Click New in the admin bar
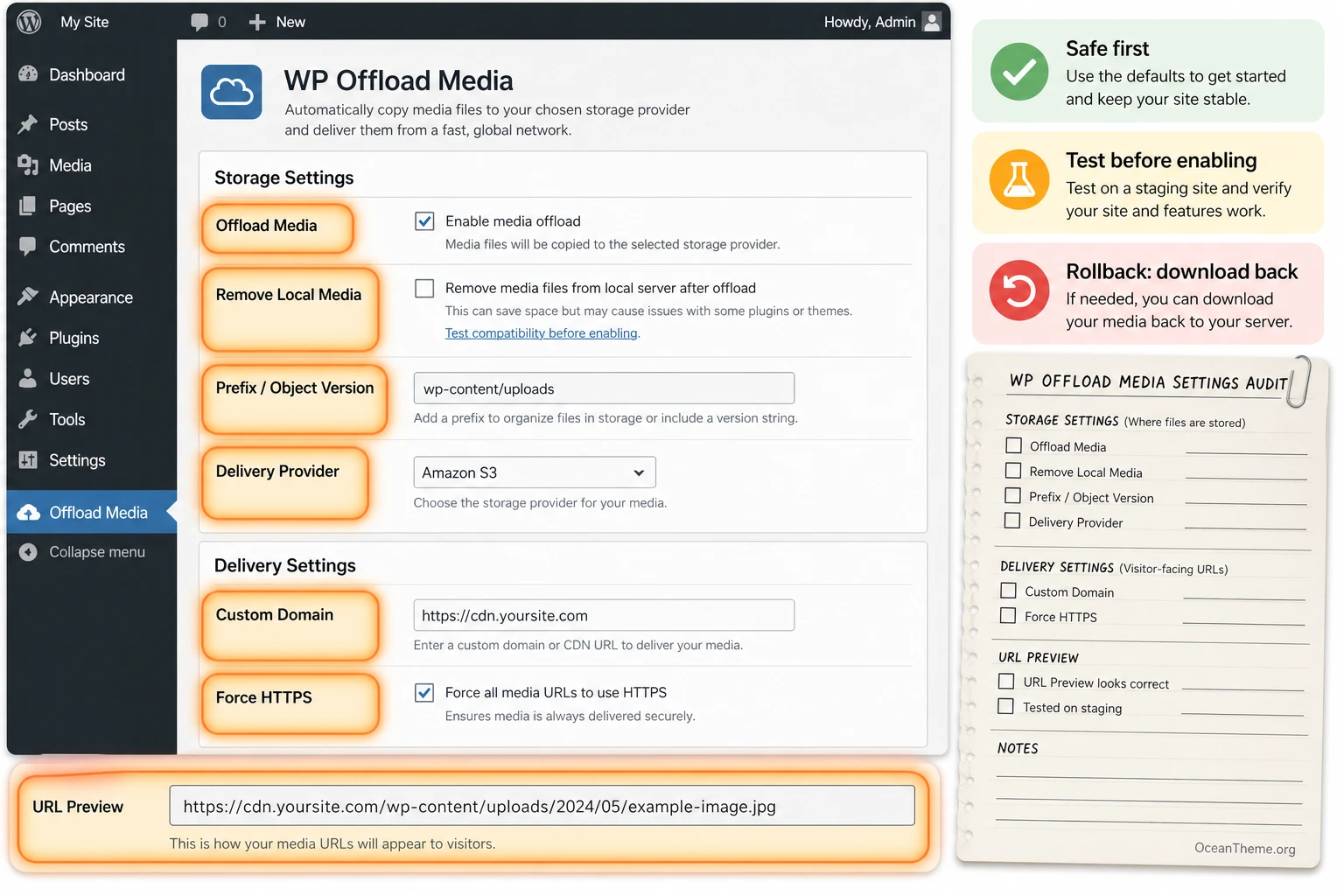This screenshot has width=1344, height=896. (x=290, y=23)
